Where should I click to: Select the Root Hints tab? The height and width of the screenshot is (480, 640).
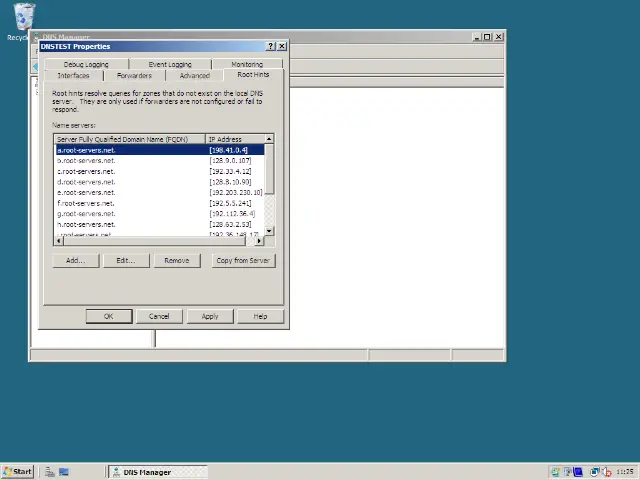(x=253, y=75)
